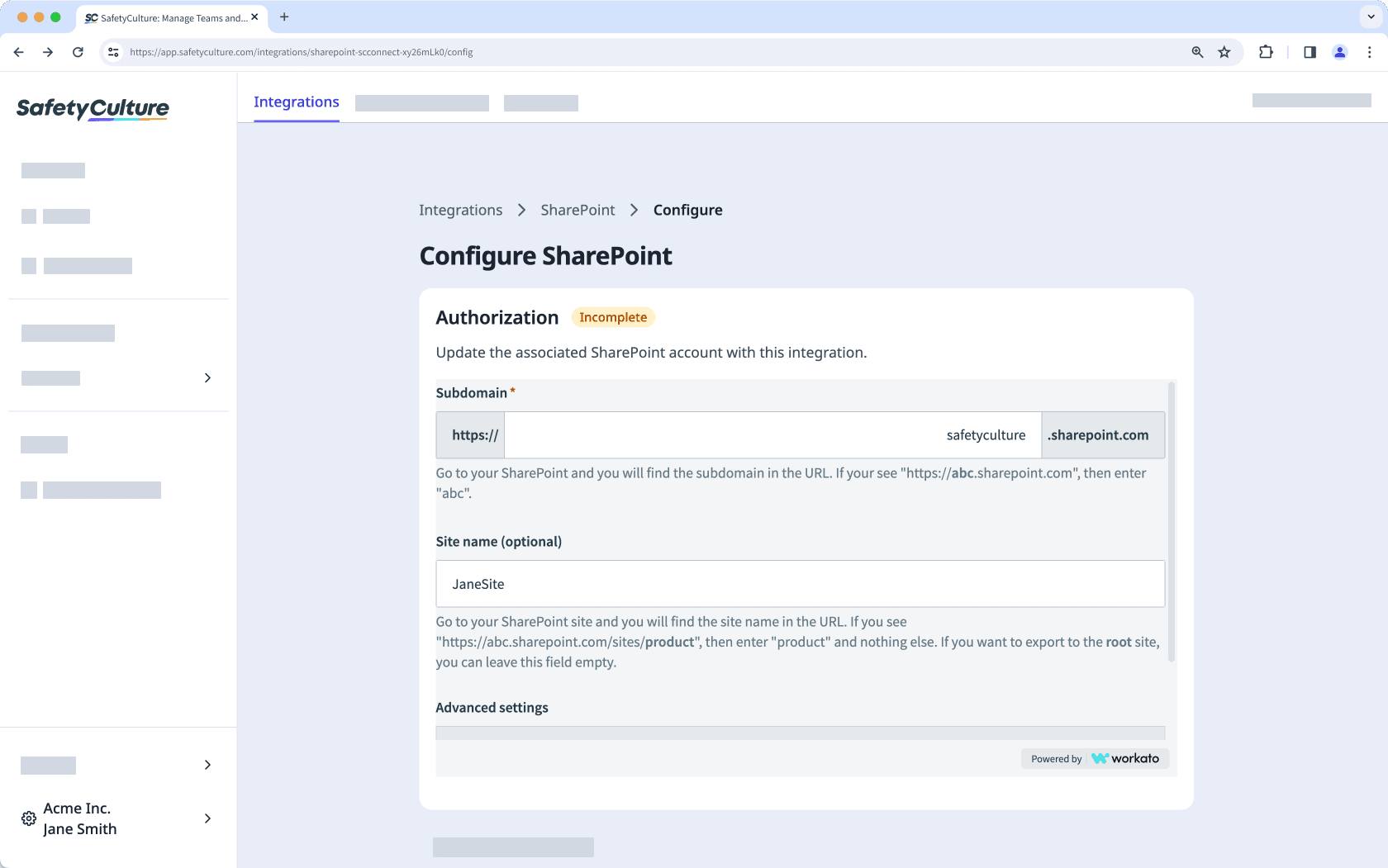This screenshot has height=868, width=1388.
Task: Open the settings gear beside Acme Inc.
Action: coord(28,818)
